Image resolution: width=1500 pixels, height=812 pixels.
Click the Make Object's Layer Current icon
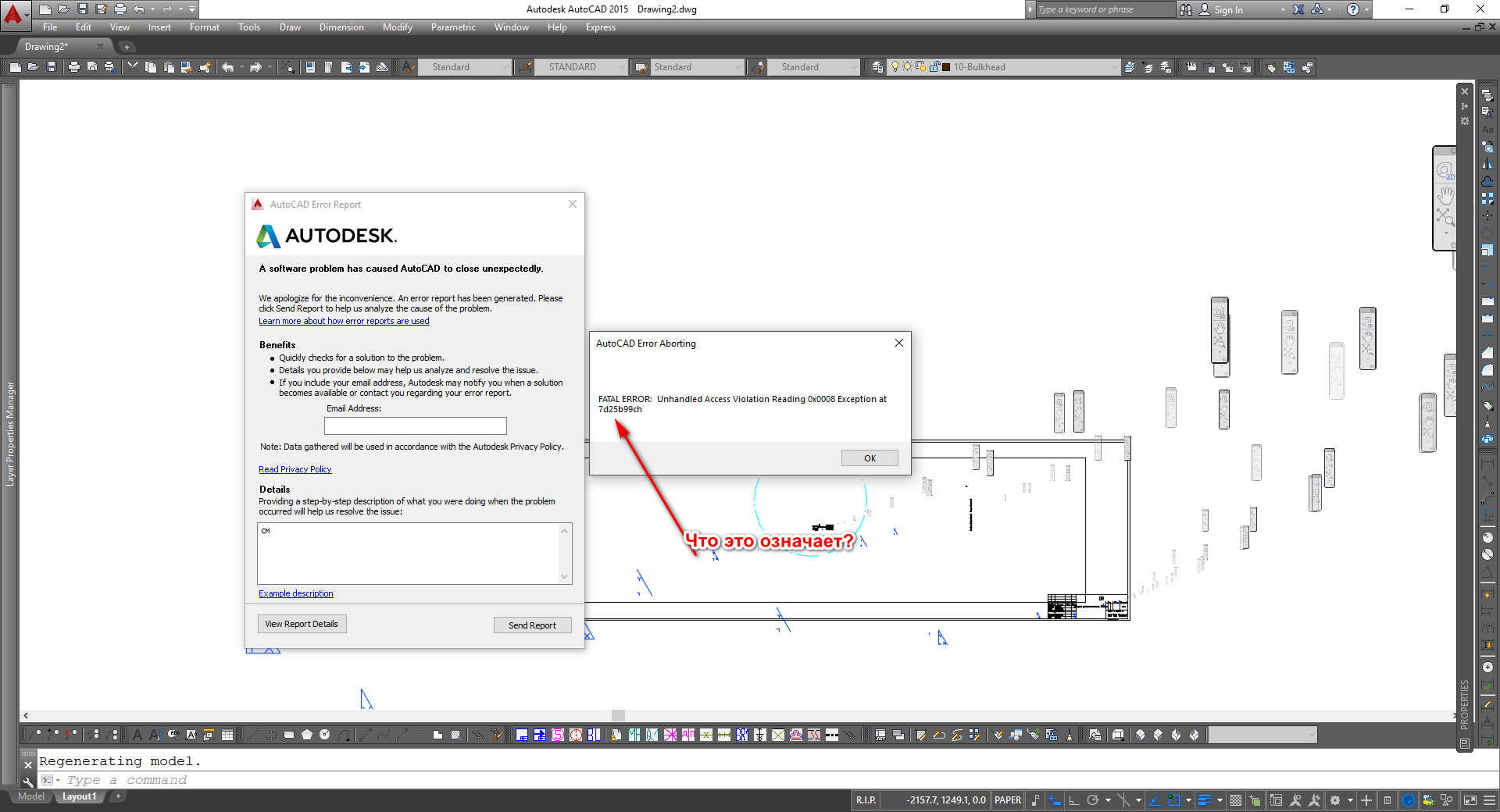click(1130, 67)
